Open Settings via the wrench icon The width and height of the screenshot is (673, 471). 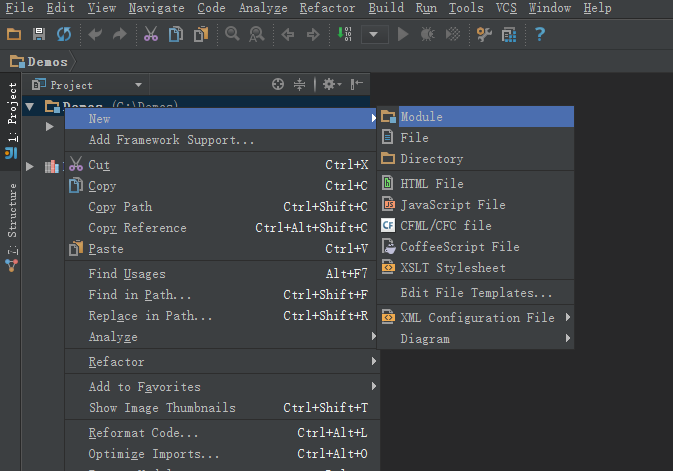[x=484, y=34]
